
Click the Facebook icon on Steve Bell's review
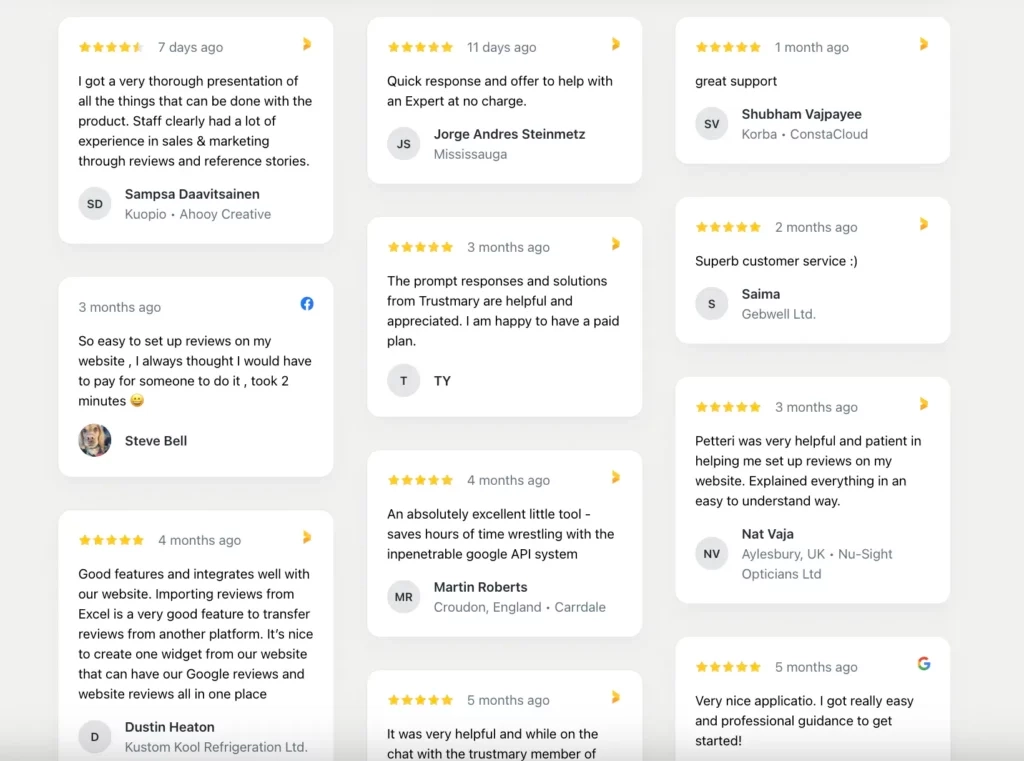(x=307, y=304)
